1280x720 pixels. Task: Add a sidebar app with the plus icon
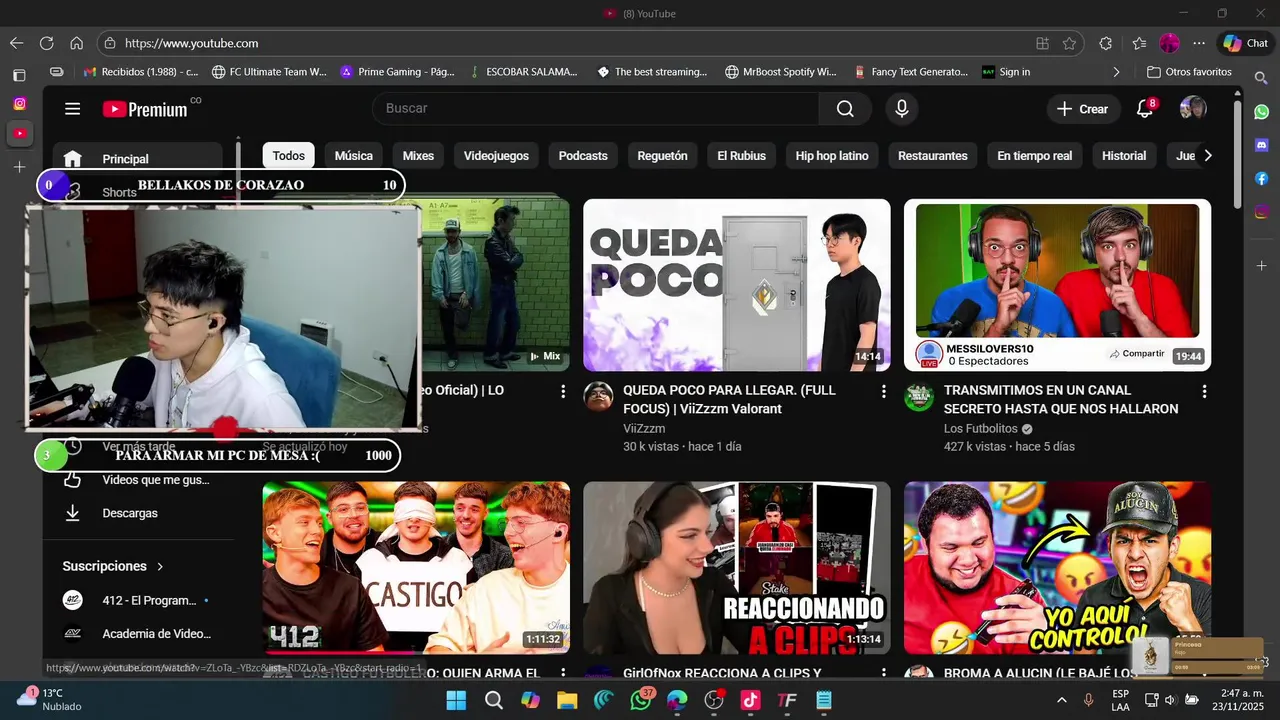pyautogui.click(x=1261, y=265)
